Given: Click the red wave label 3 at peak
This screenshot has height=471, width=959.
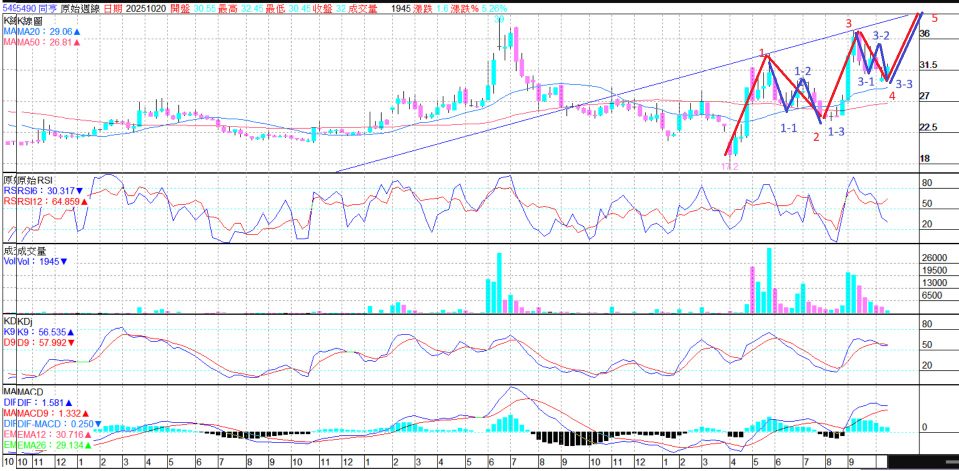Looking at the screenshot, I should [848, 23].
